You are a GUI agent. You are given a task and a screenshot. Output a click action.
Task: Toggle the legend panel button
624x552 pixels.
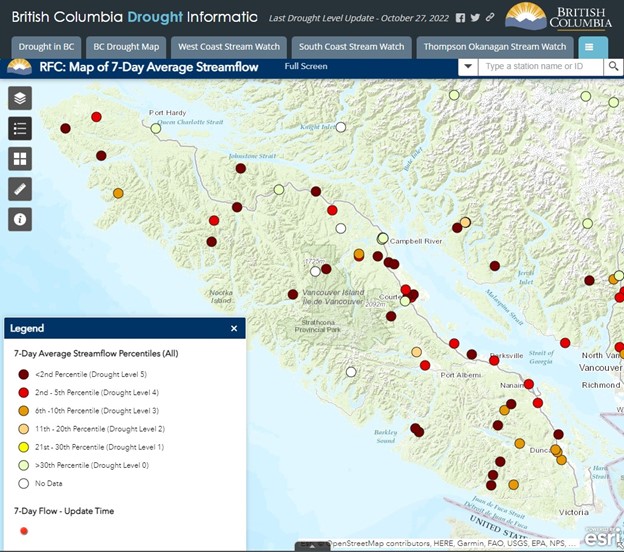(x=21, y=128)
